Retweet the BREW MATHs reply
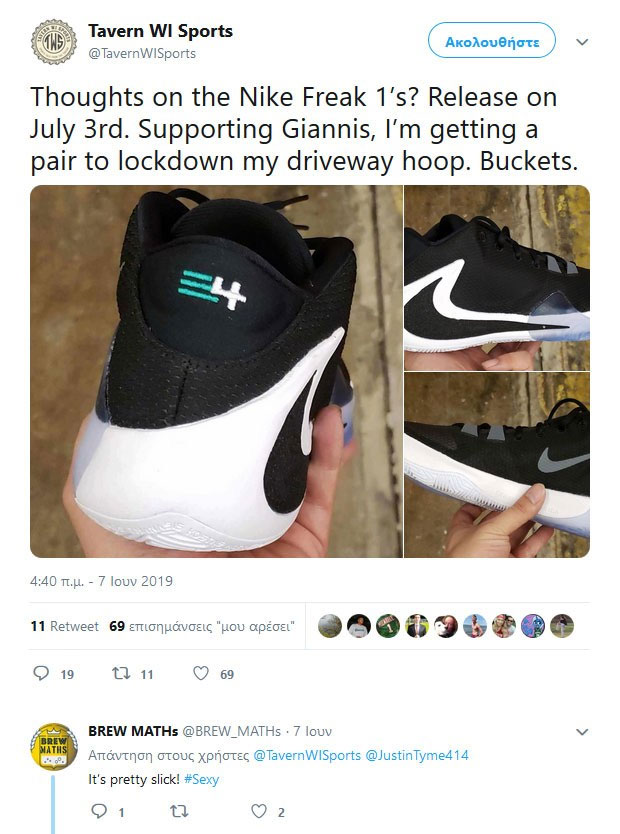This screenshot has height=834, width=620. pyautogui.click(x=179, y=811)
